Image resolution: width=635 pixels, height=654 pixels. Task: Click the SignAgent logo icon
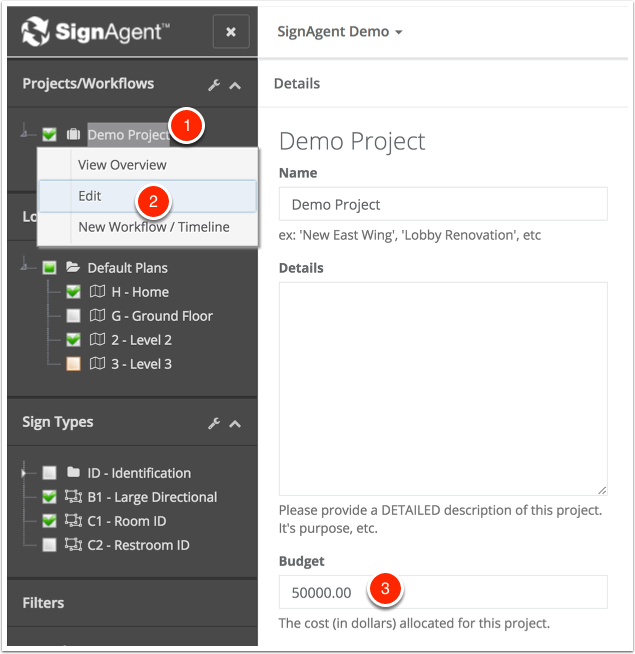(x=35, y=31)
